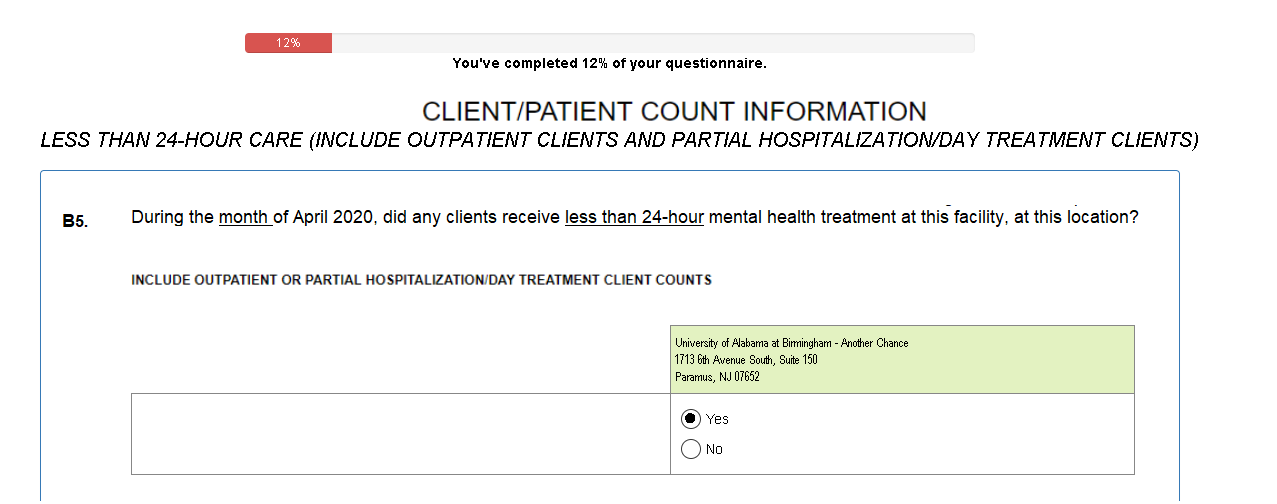Click the "INCLUDE OUTPATIENT OR PARTIAL HOSPITALIZATION" instruction line
The width and height of the screenshot is (1277, 504).
click(421, 280)
